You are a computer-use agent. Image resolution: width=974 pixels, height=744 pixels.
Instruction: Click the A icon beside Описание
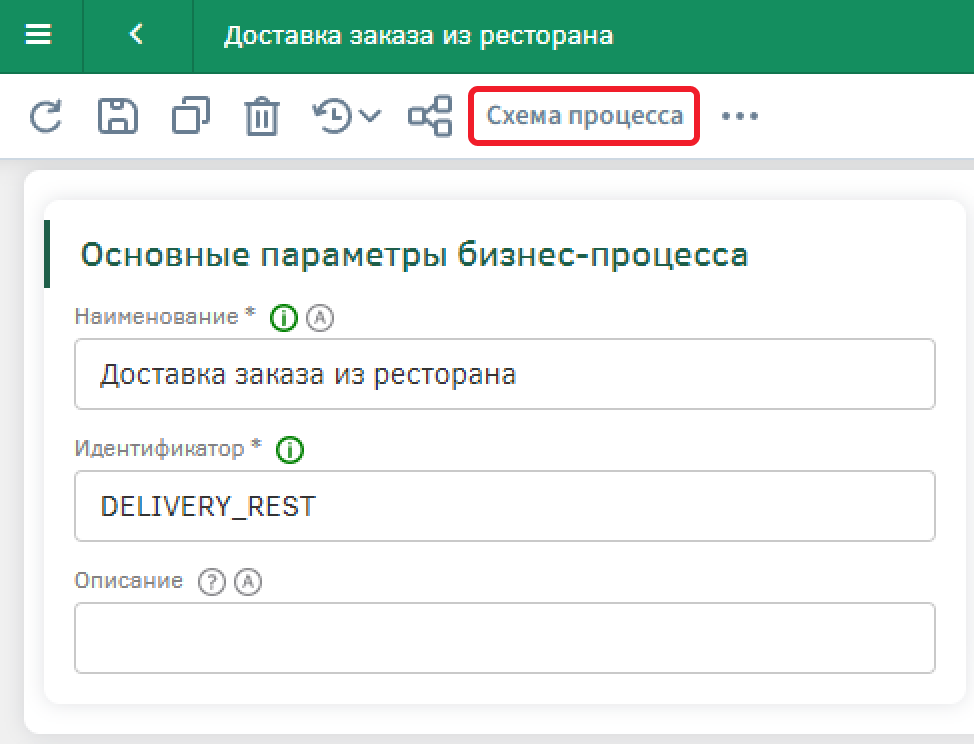point(247,582)
